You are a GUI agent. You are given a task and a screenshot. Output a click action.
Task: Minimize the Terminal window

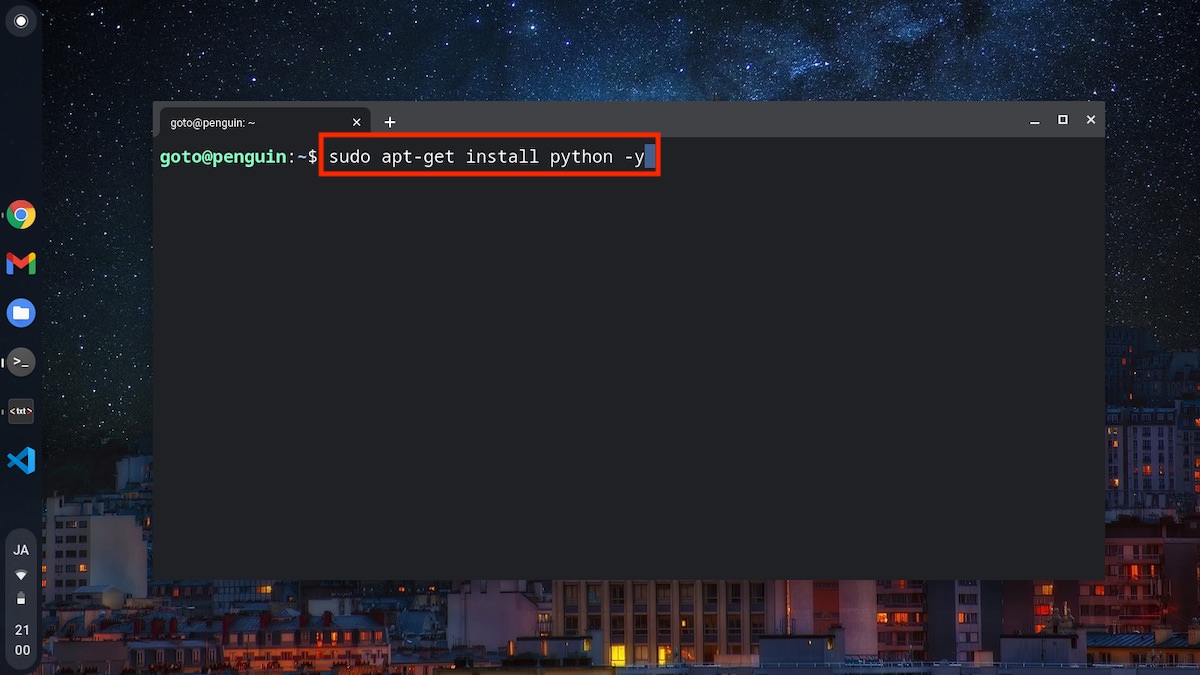(1035, 120)
